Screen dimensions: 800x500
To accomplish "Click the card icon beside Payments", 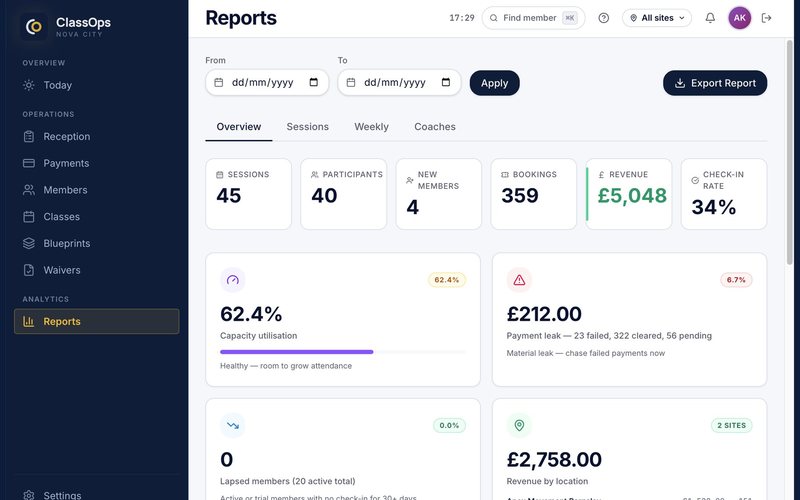I will [29, 163].
